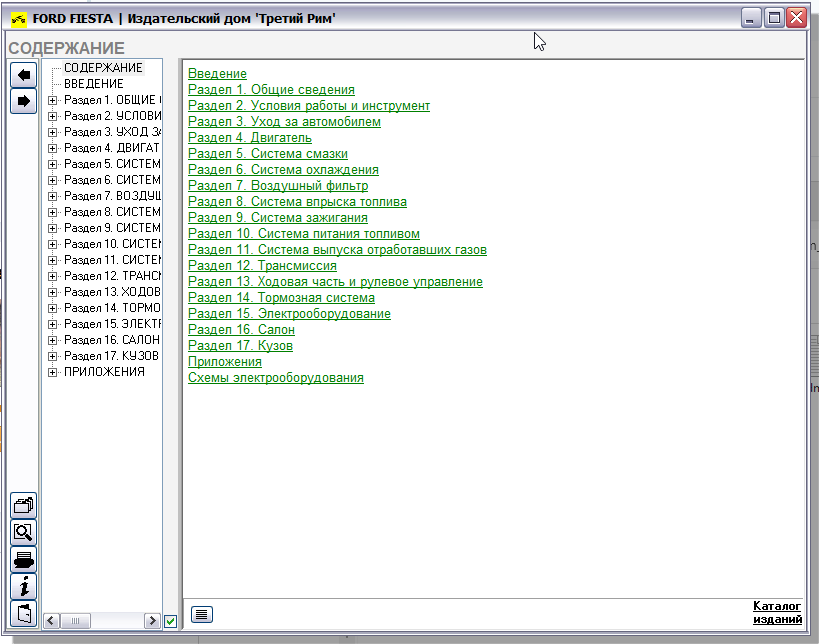The image size is (819, 644).
Task: Click tree scrollbar left arrow
Action: click(51, 620)
